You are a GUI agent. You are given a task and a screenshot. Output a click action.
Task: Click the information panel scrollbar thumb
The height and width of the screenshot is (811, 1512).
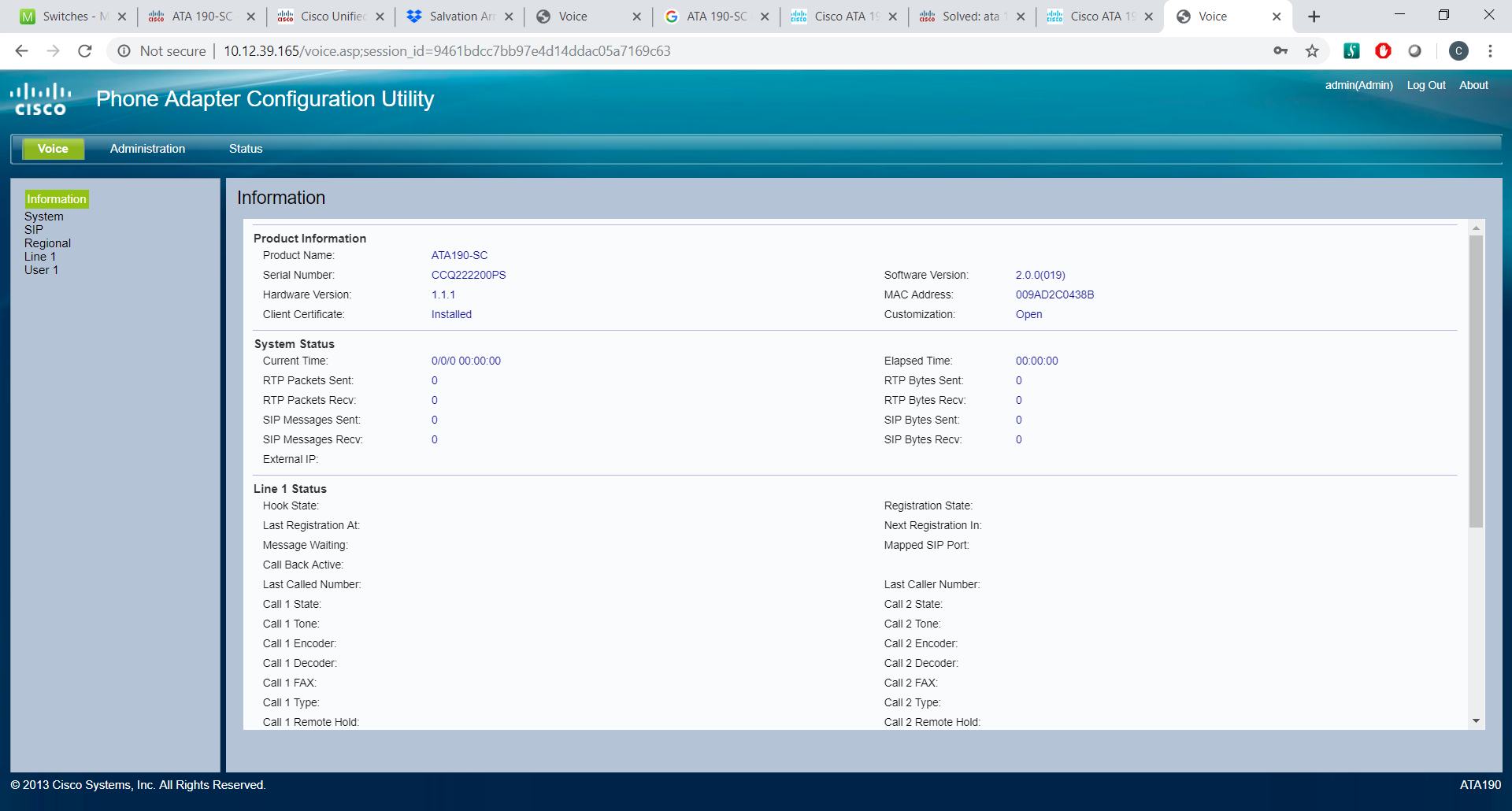coord(1476,381)
